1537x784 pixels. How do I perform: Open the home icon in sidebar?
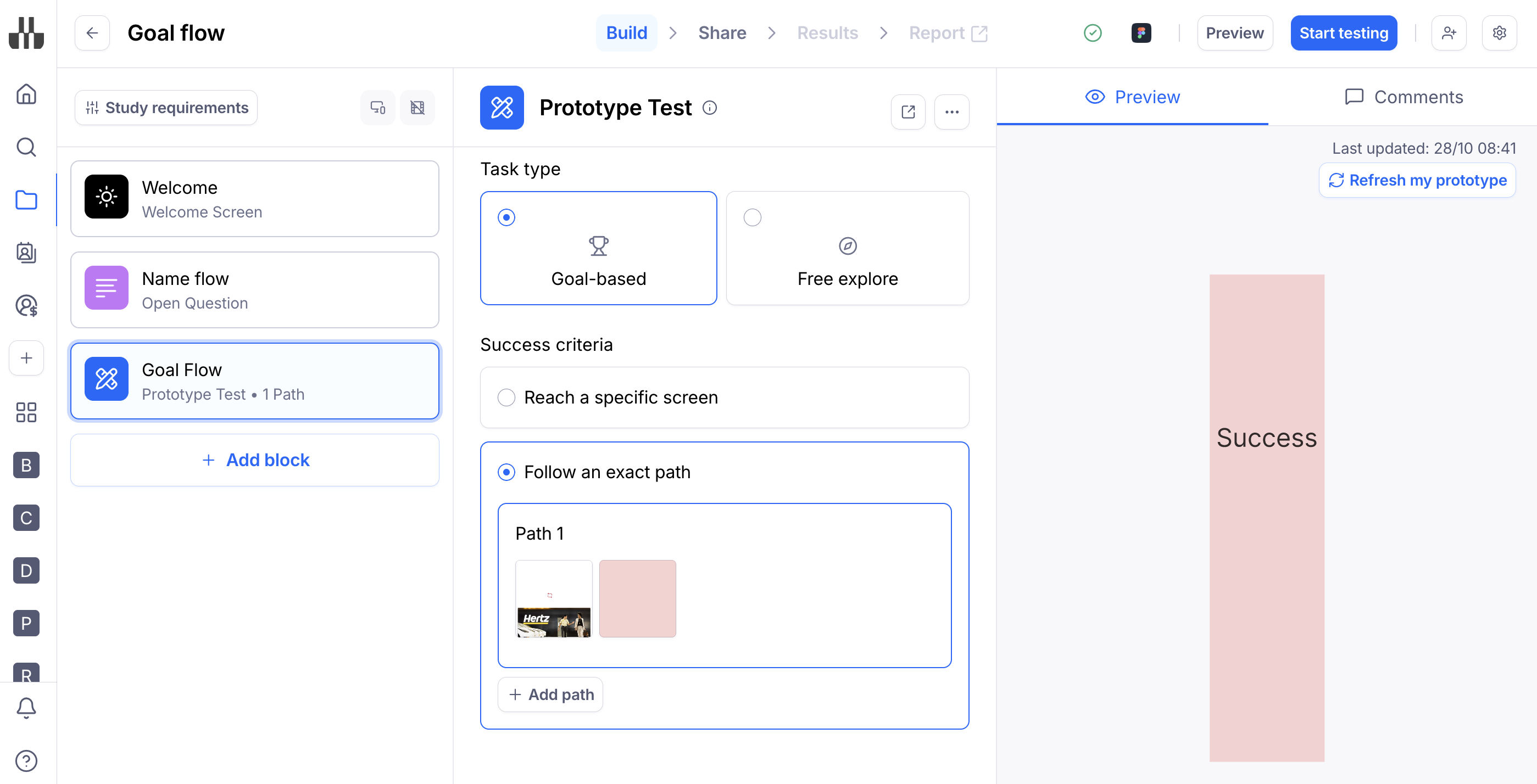pyautogui.click(x=26, y=93)
